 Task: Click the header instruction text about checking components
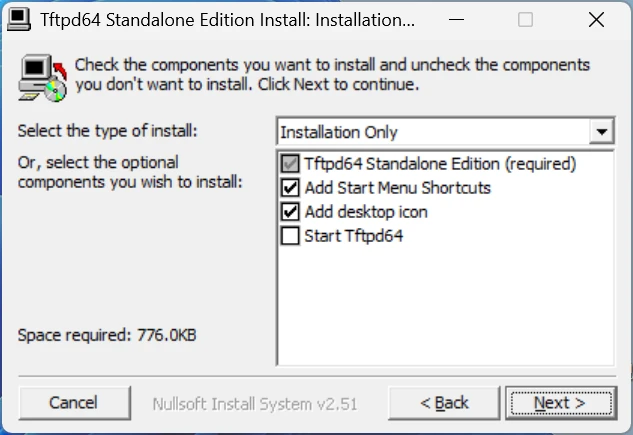point(332,75)
